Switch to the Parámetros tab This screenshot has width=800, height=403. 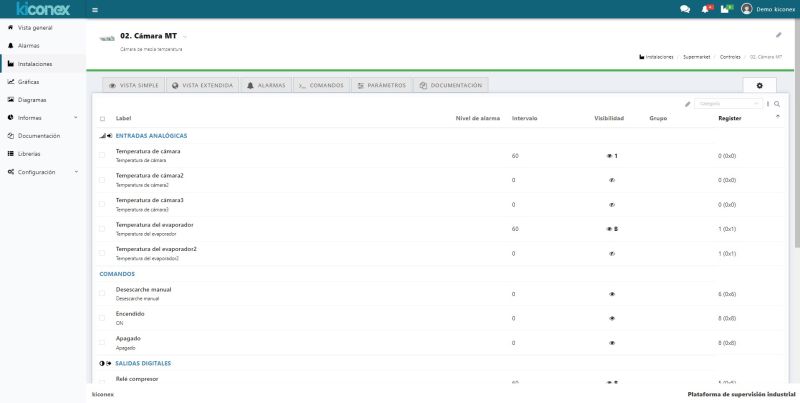click(382, 86)
